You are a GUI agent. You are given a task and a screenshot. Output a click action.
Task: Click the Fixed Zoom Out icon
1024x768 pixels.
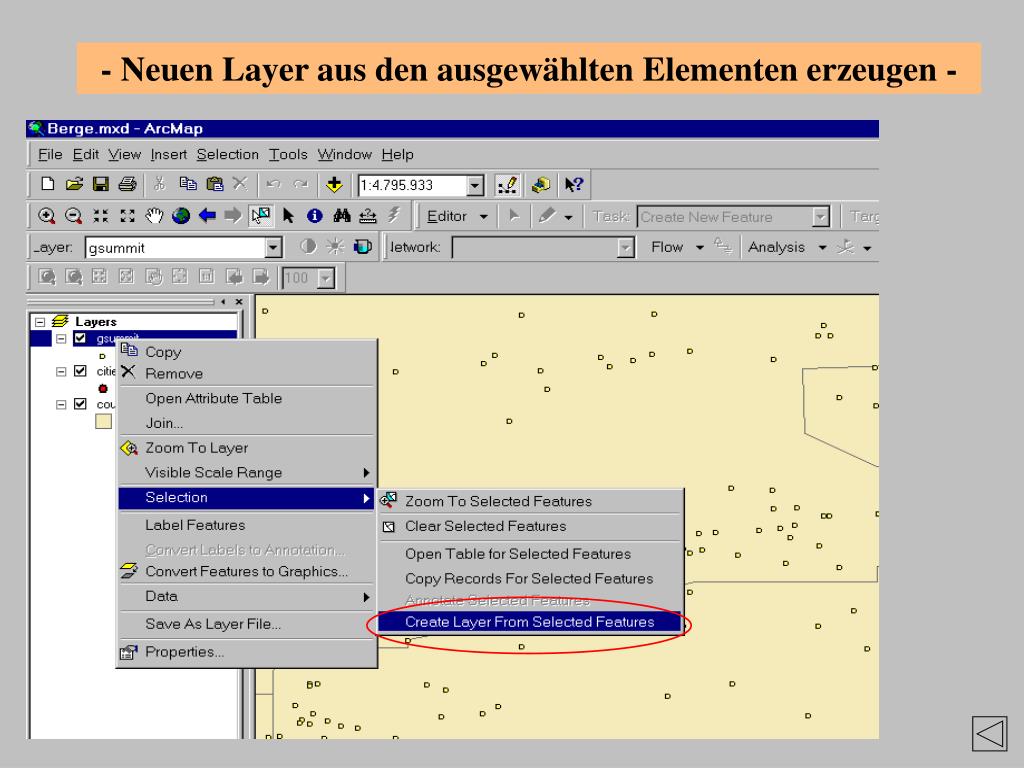click(x=127, y=216)
